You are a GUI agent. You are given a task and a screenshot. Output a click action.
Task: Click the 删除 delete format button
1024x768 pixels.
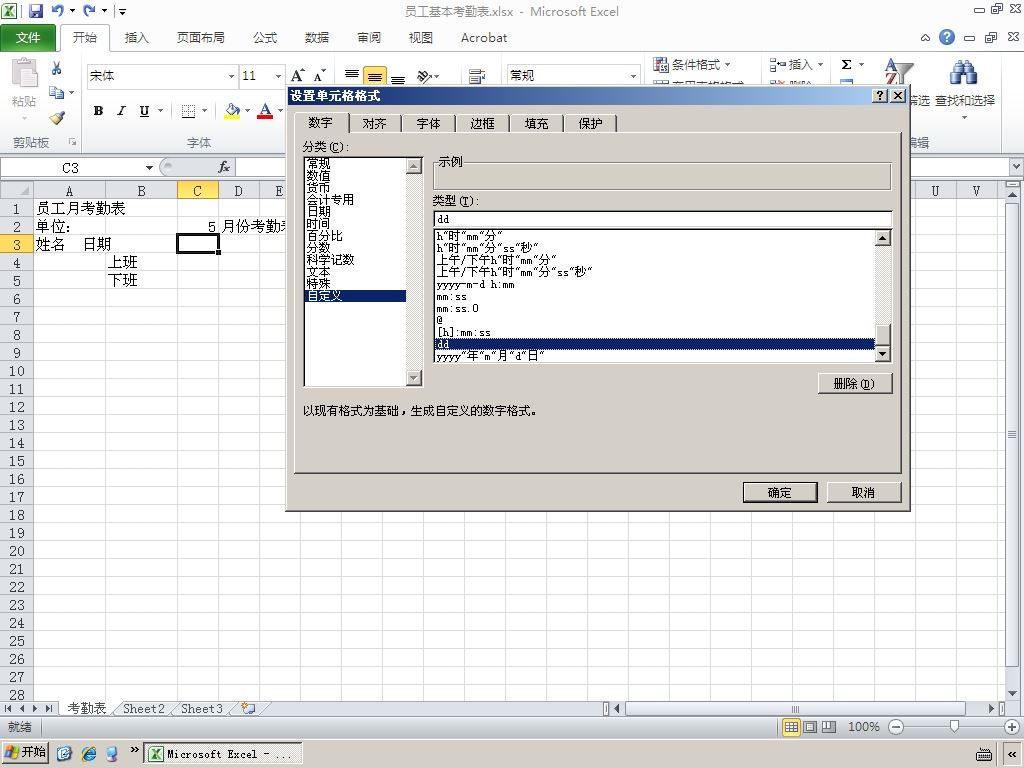point(854,383)
